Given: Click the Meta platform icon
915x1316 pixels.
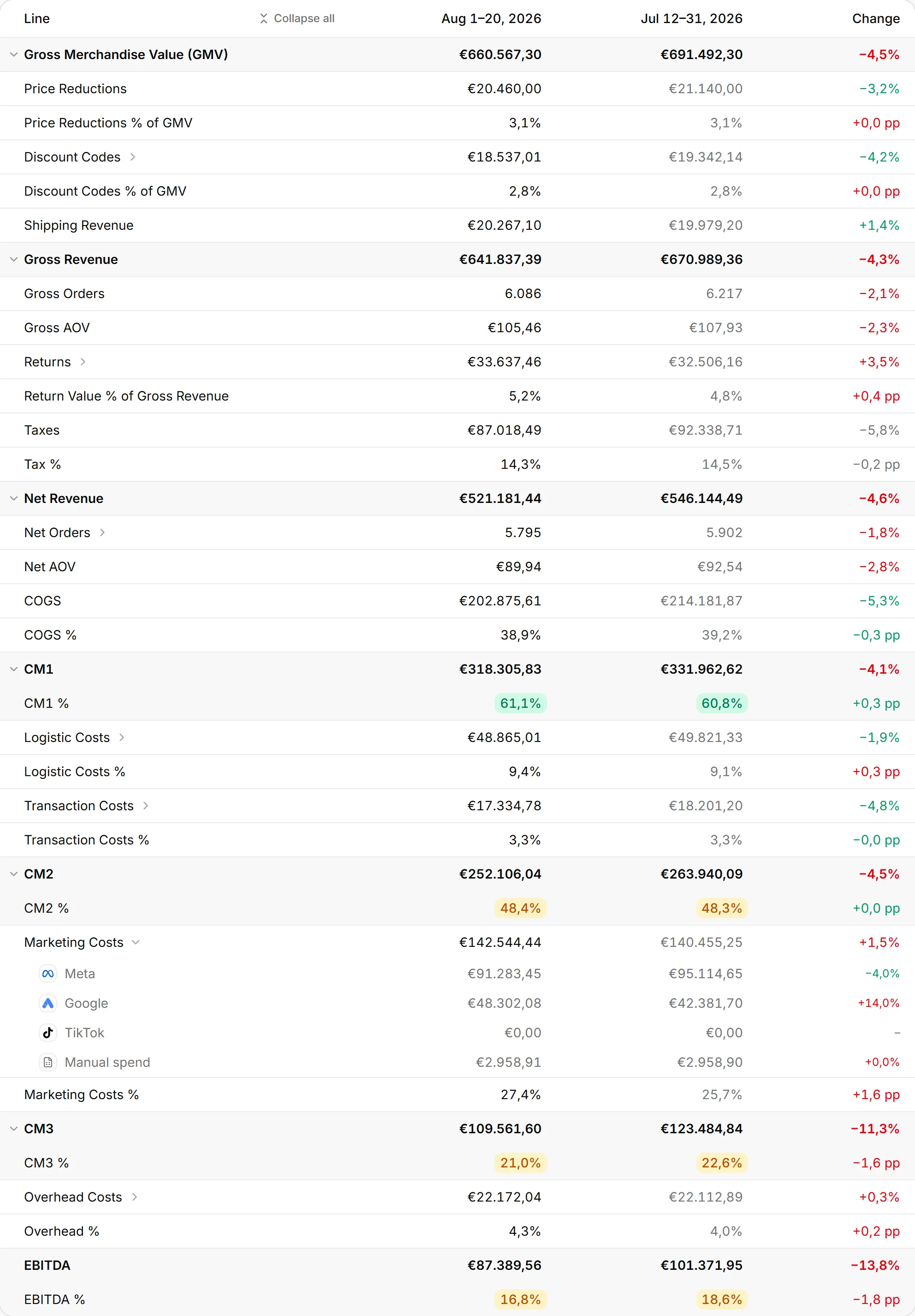Looking at the screenshot, I should [48, 974].
